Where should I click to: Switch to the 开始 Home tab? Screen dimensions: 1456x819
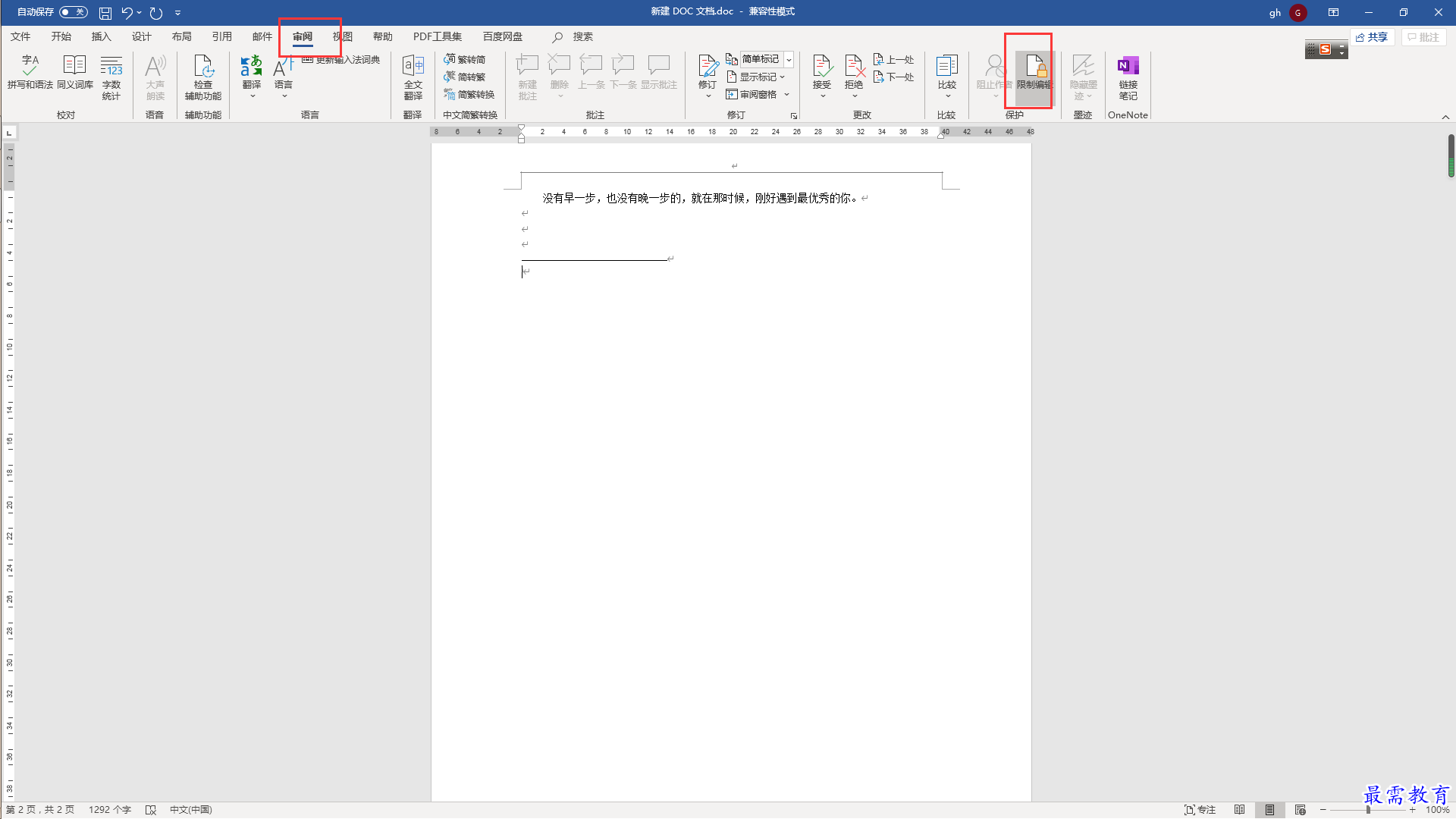pyautogui.click(x=61, y=36)
